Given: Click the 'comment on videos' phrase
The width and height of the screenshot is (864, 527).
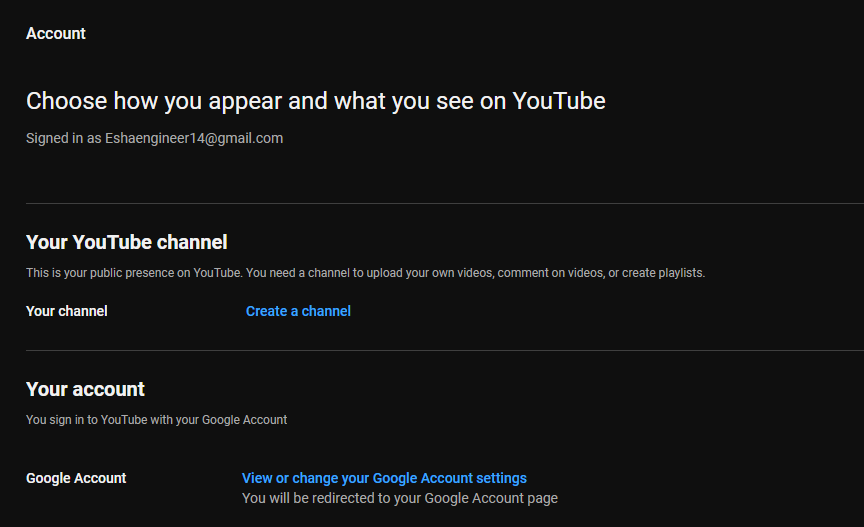Looking at the screenshot, I should [550, 273].
